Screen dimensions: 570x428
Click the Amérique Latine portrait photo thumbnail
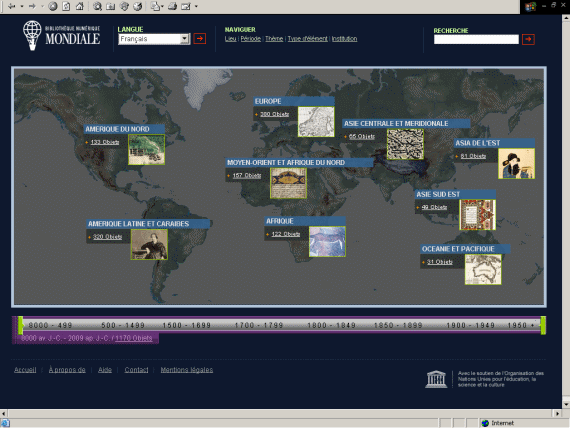[149, 244]
